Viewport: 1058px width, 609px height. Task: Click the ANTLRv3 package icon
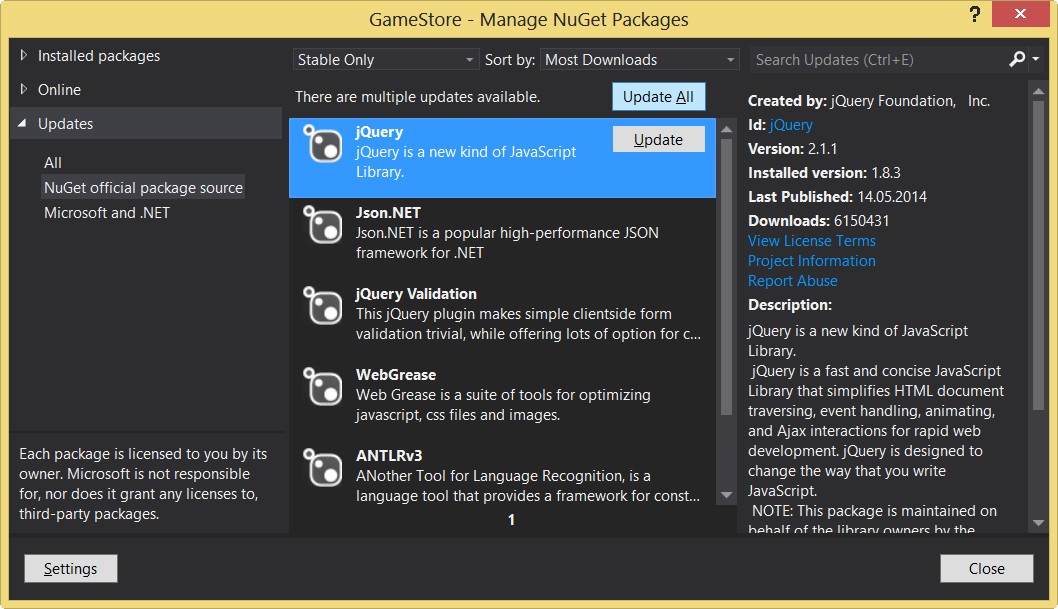pyautogui.click(x=323, y=467)
